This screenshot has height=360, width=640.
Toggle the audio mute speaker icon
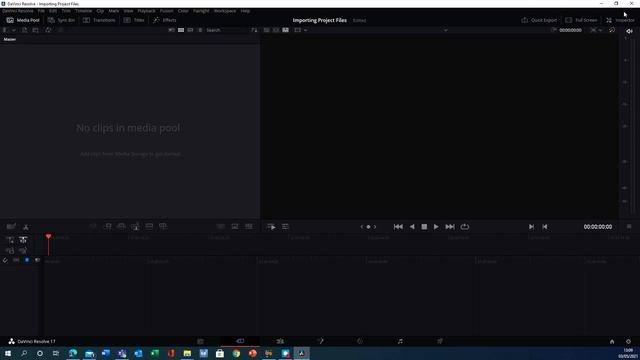coord(629,31)
